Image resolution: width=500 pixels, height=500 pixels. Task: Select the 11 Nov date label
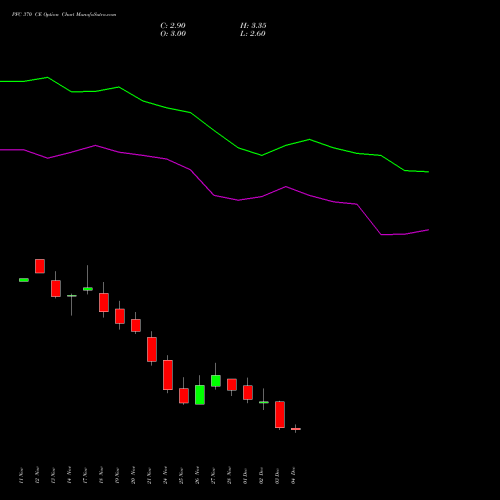[x=21, y=476]
